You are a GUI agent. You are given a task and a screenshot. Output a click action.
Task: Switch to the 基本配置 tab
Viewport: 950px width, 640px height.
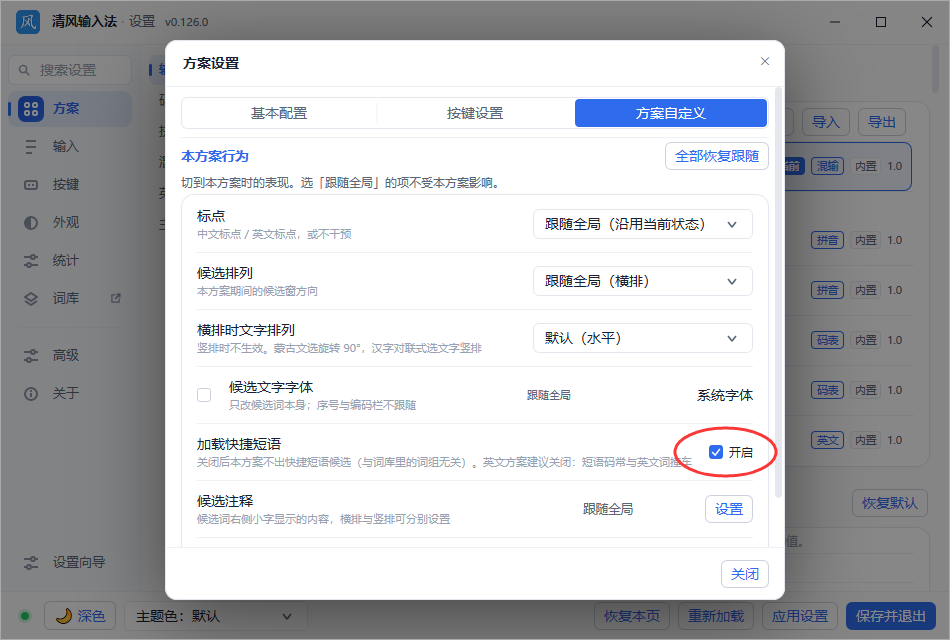(x=279, y=113)
